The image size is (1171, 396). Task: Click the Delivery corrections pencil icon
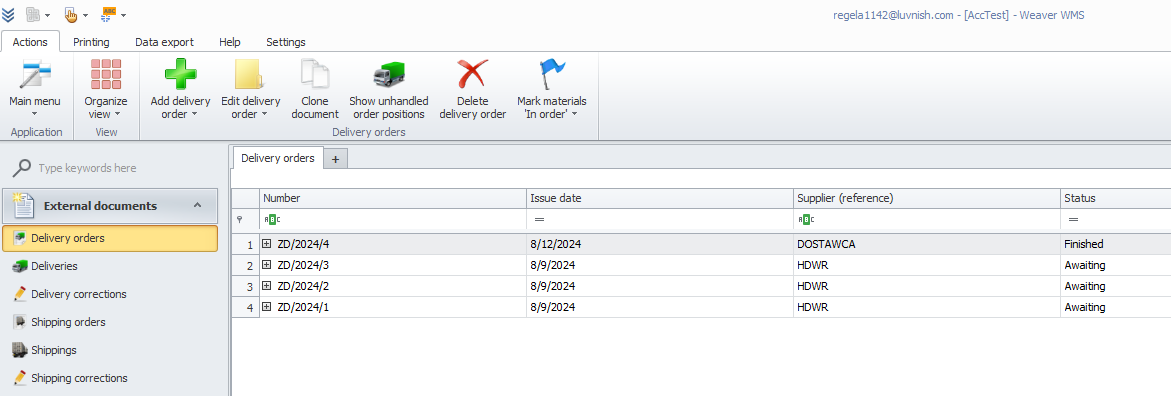click(19, 294)
